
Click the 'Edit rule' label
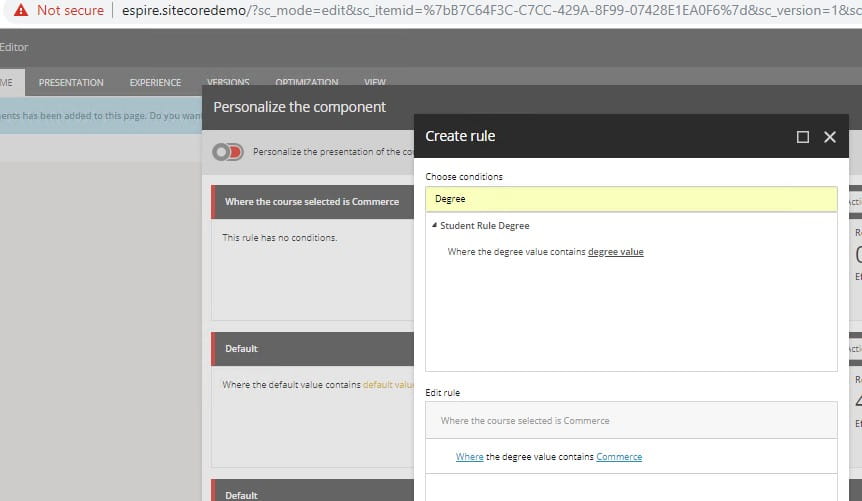point(443,393)
